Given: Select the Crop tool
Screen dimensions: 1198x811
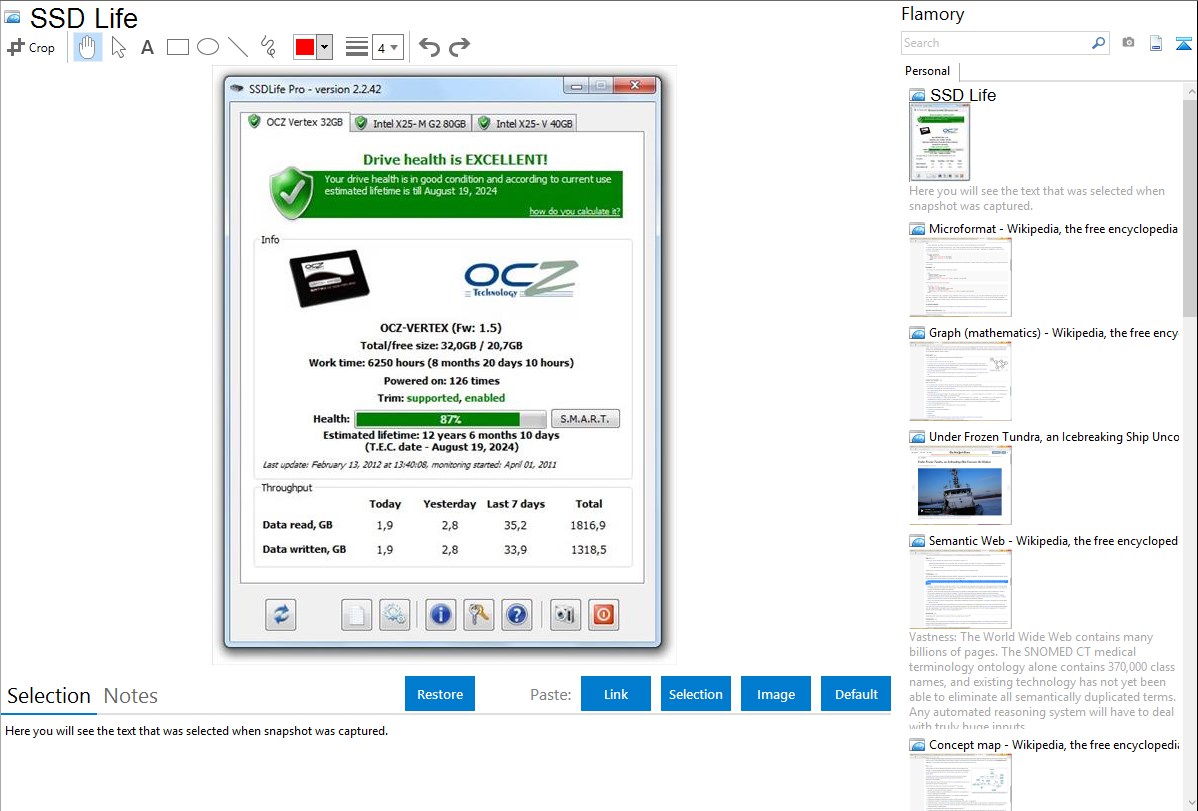Looking at the screenshot, I should point(31,47).
